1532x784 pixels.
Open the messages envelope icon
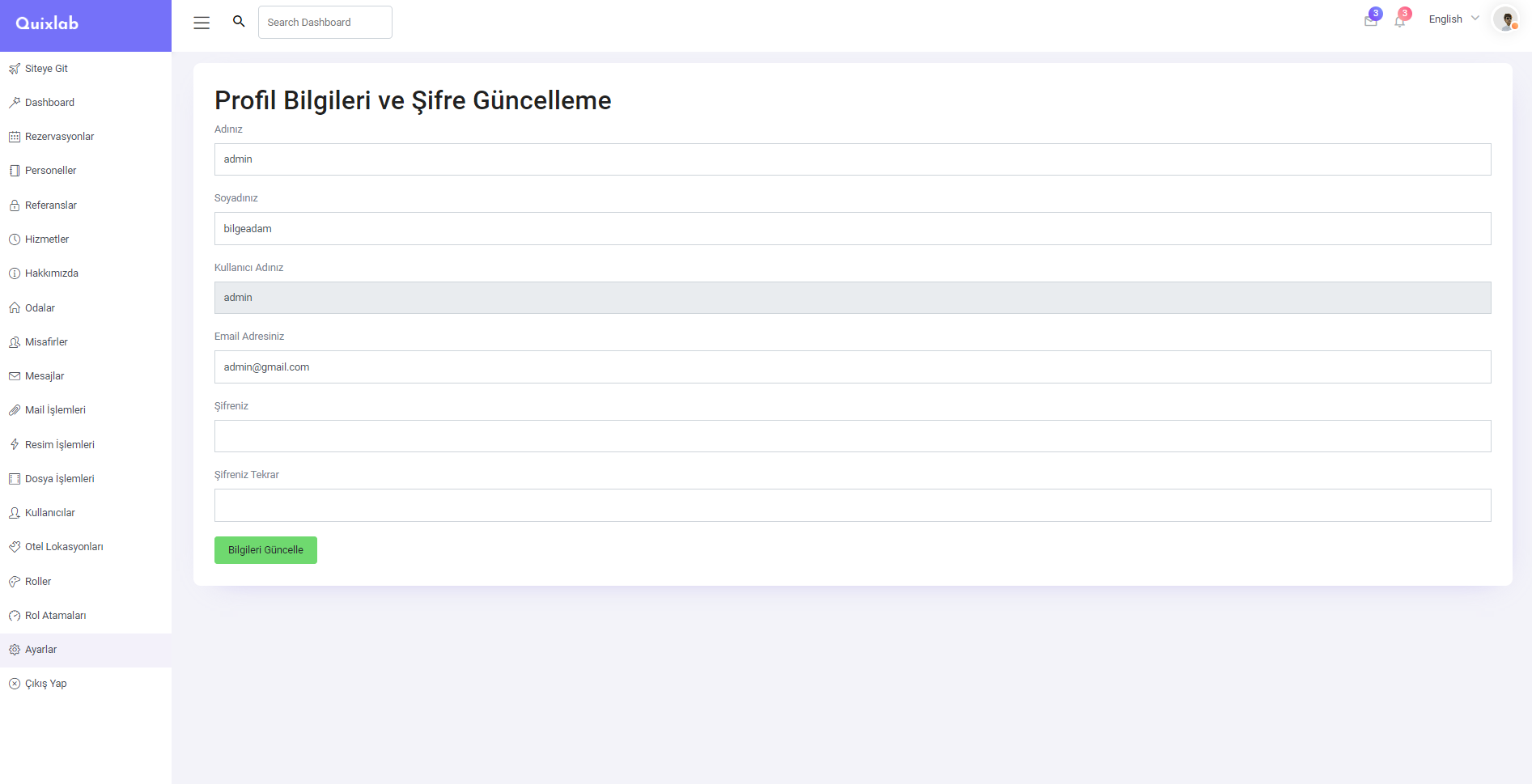pyautogui.click(x=1370, y=21)
